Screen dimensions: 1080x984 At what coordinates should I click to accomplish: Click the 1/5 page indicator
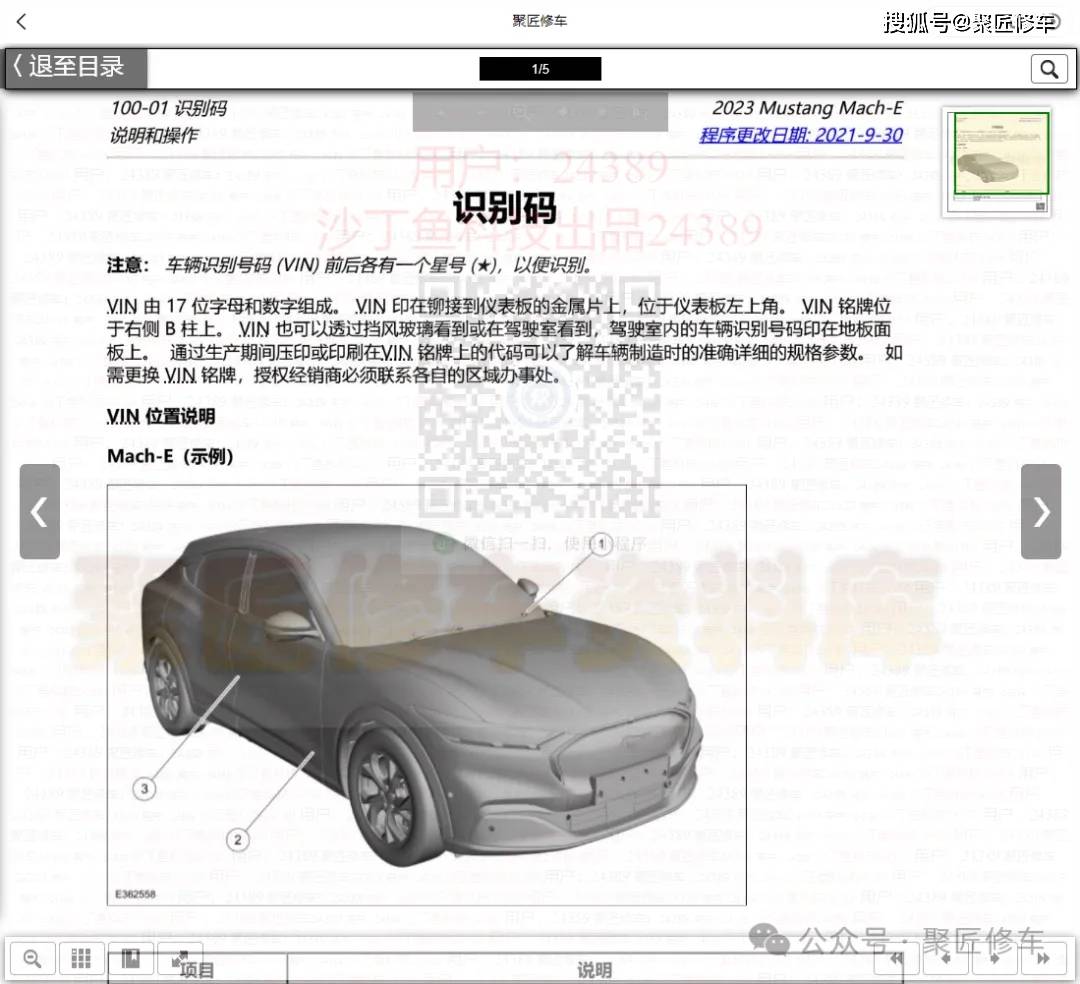(x=540, y=69)
